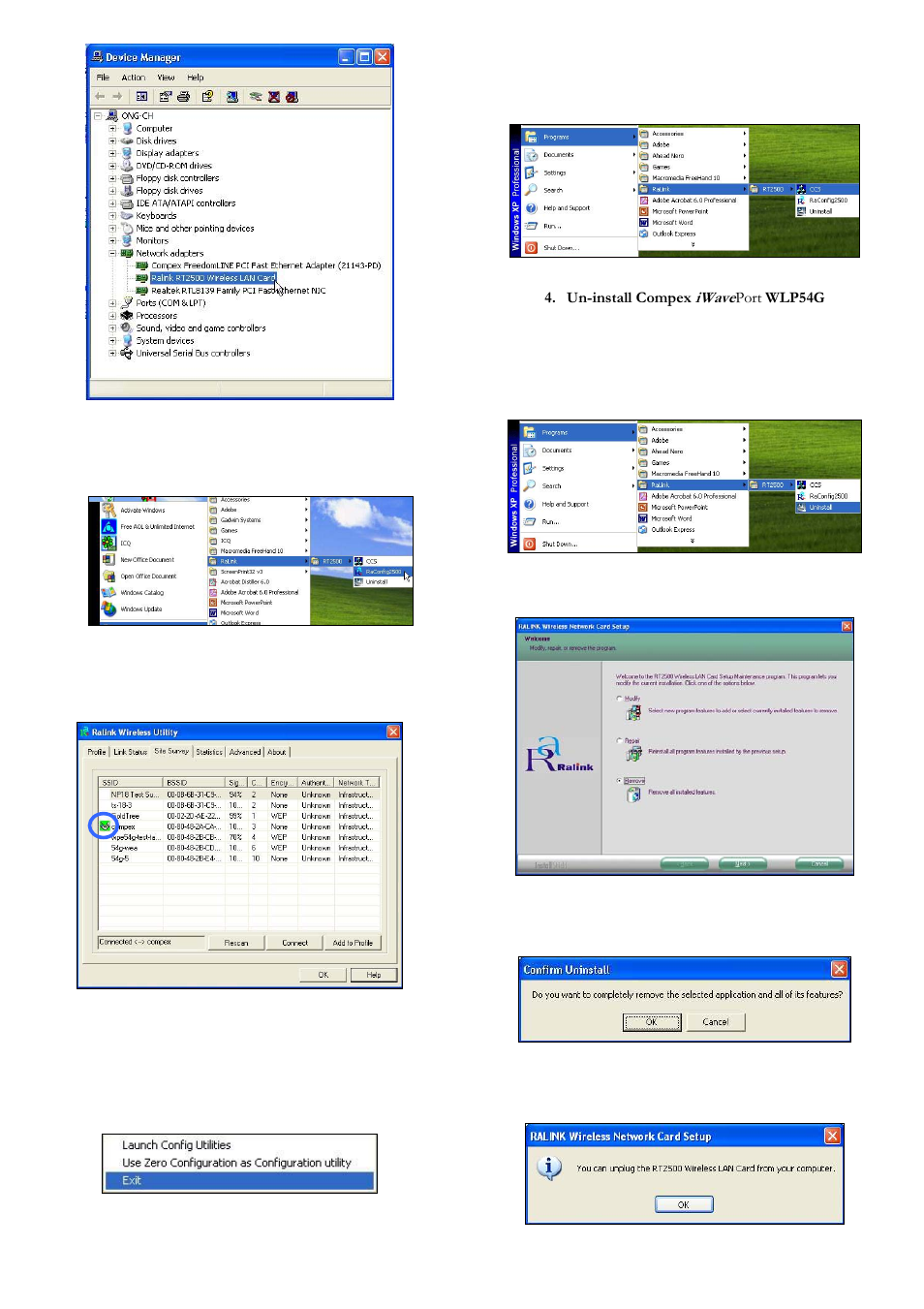Open the Profile tab in Ralink Wireless Utility
This screenshot has height=1309, width=924.
coord(97,752)
